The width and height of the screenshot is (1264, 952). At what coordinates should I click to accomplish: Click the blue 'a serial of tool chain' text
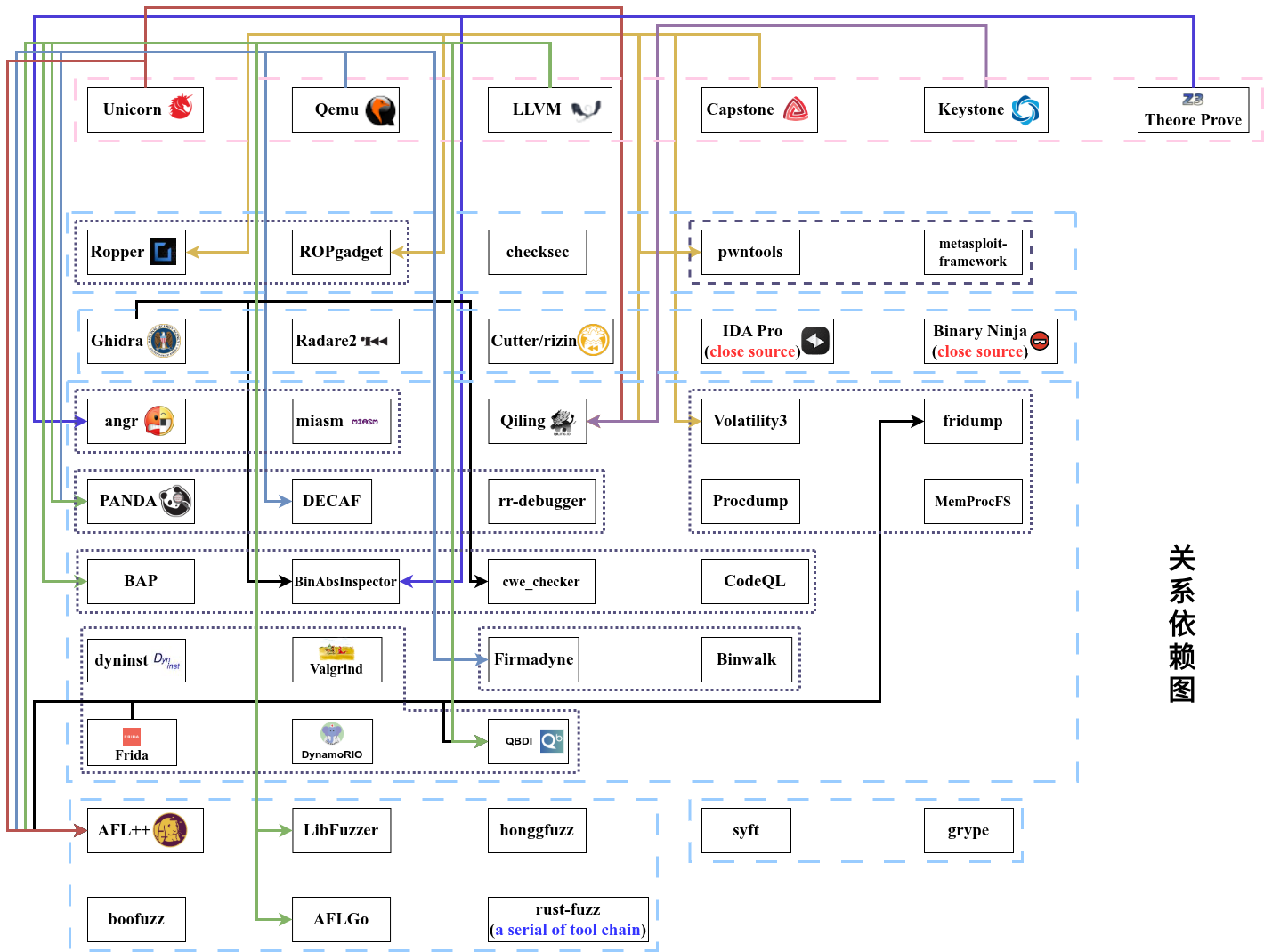point(568,930)
